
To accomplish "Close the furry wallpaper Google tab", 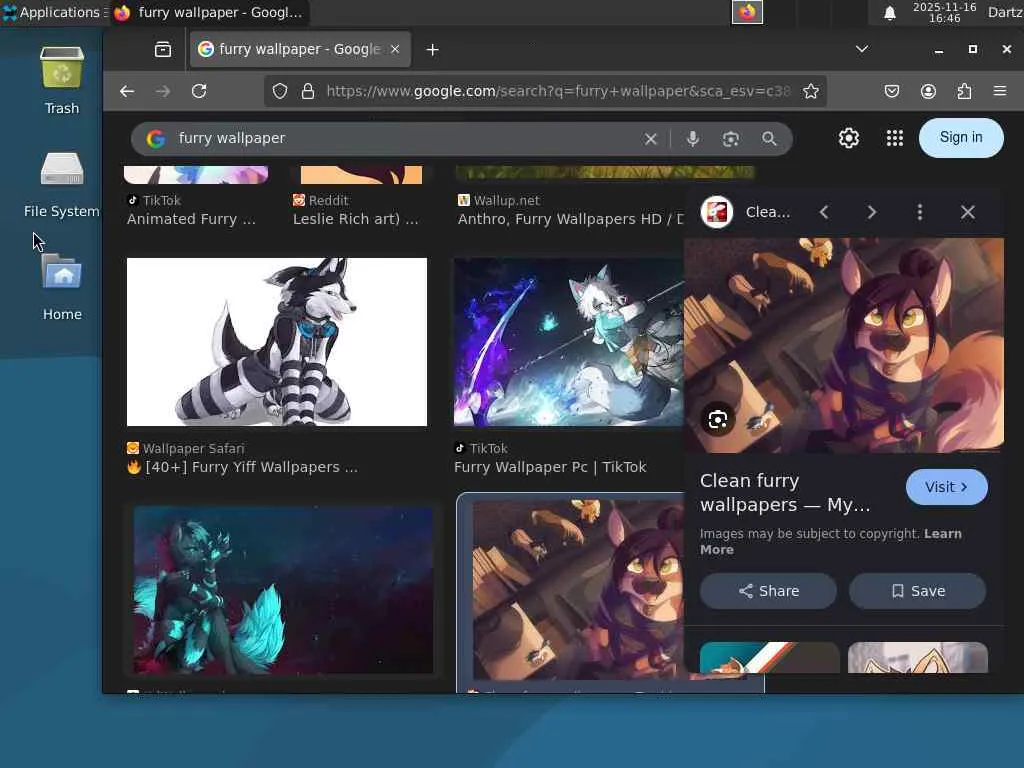I will (395, 50).
